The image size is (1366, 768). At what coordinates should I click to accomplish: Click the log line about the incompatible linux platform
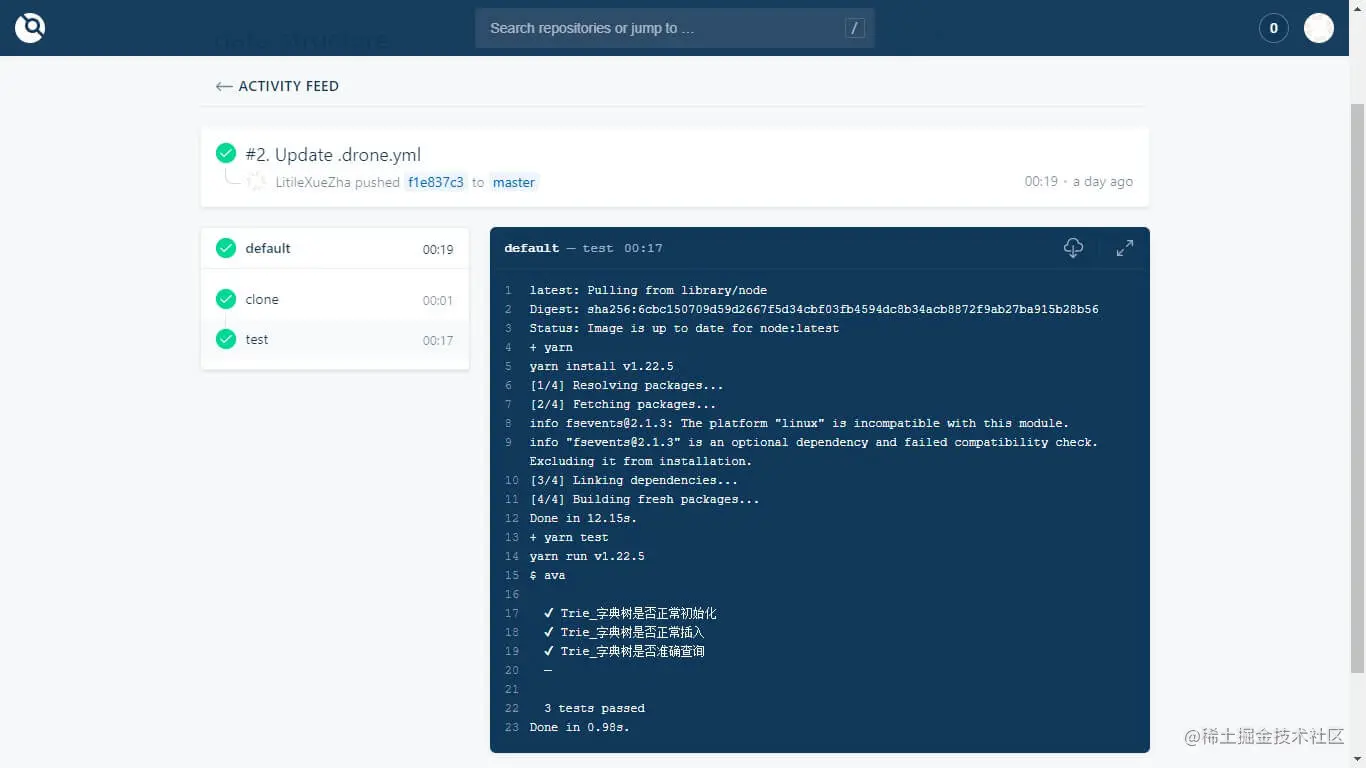(799, 424)
